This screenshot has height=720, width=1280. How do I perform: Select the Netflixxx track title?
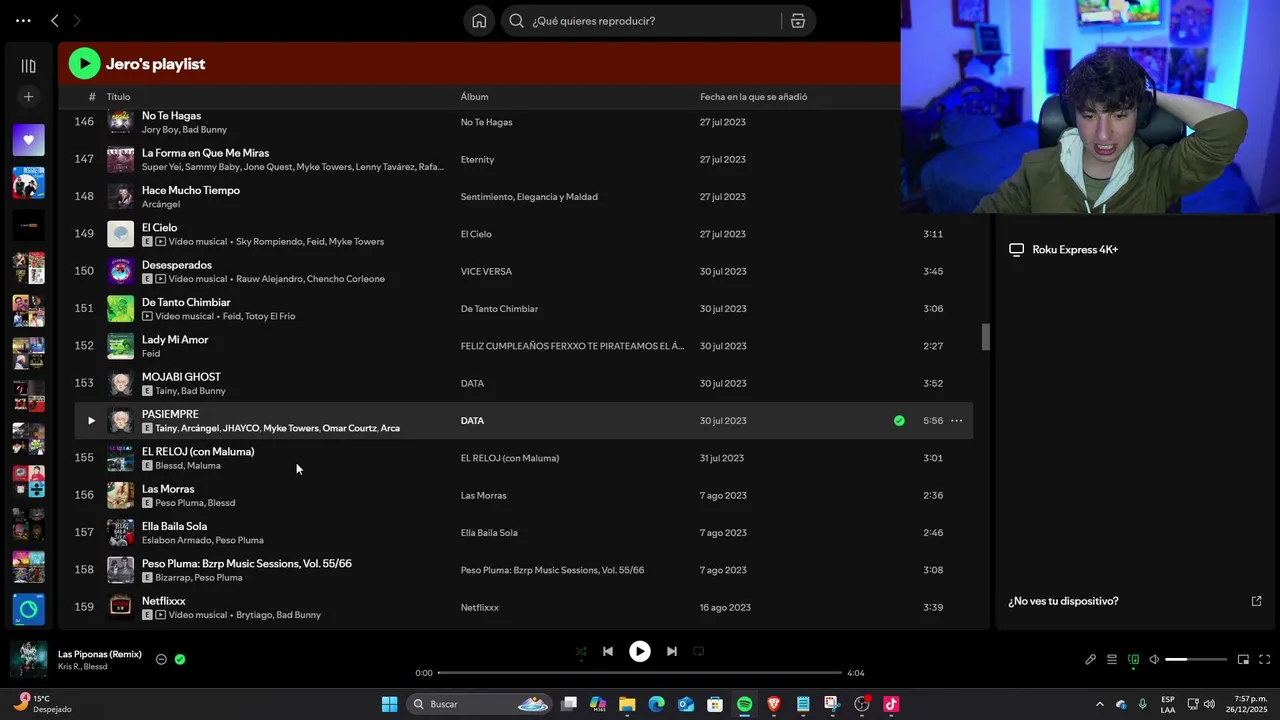(163, 601)
